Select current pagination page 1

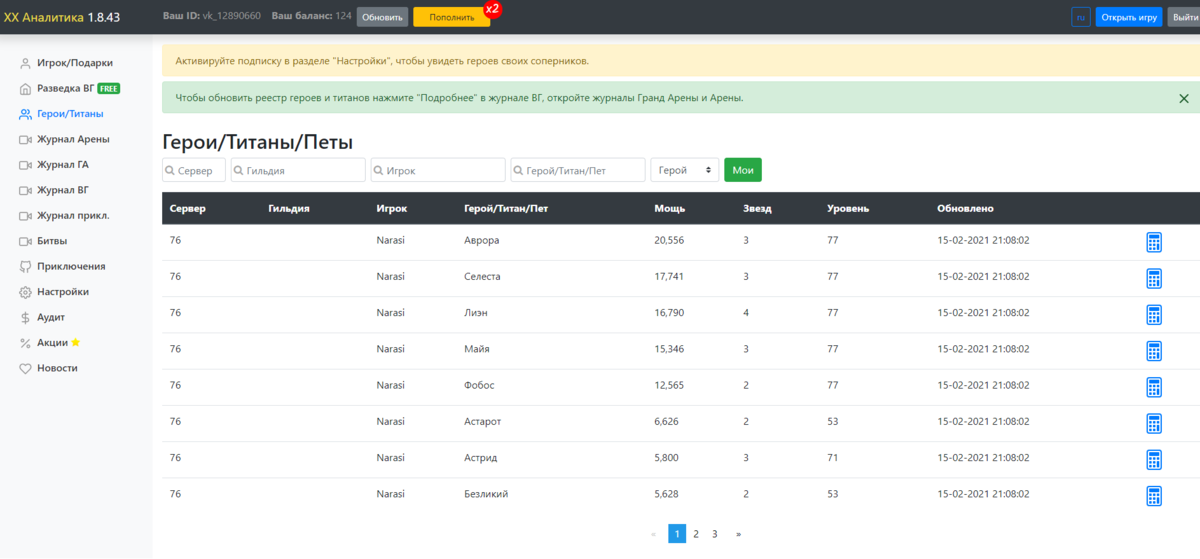tap(677, 534)
